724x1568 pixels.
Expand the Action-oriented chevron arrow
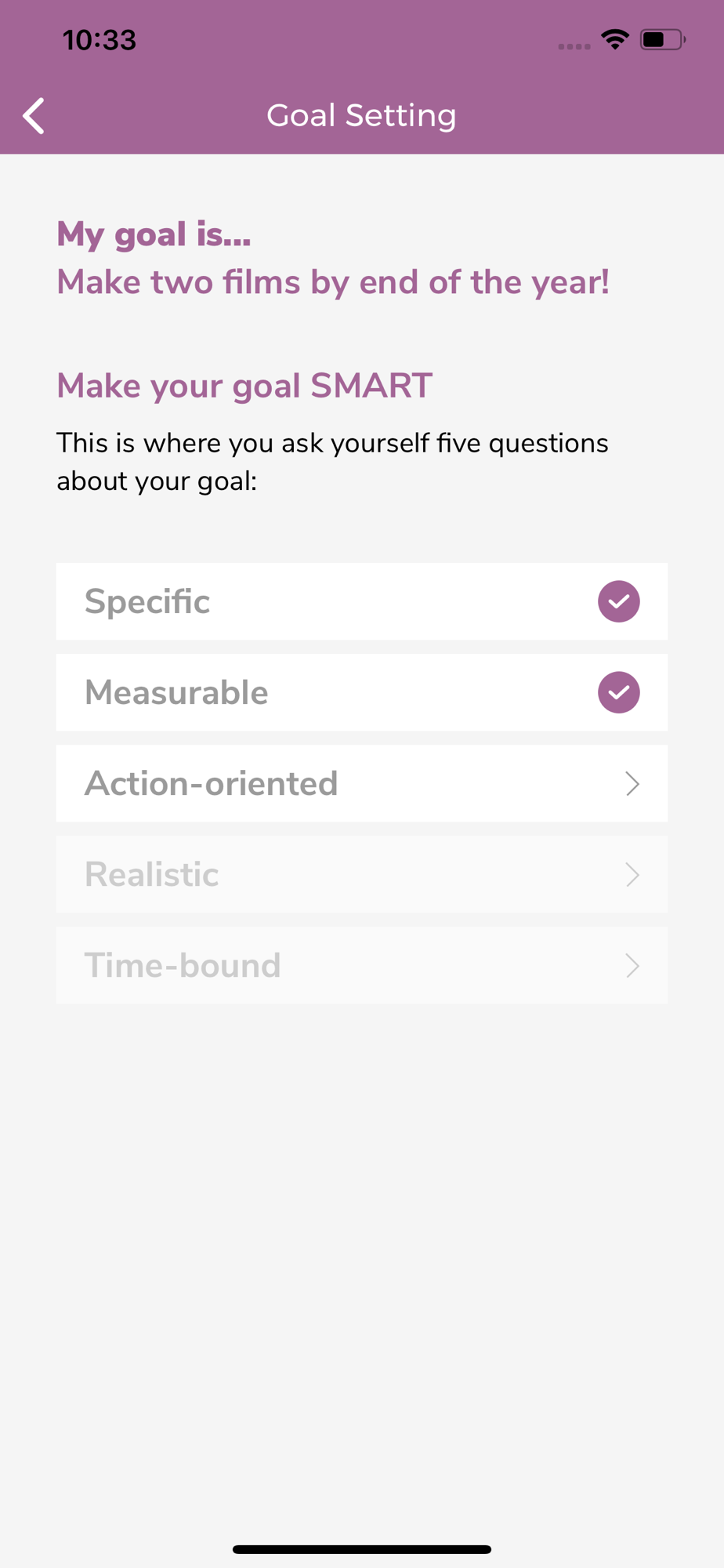click(633, 783)
